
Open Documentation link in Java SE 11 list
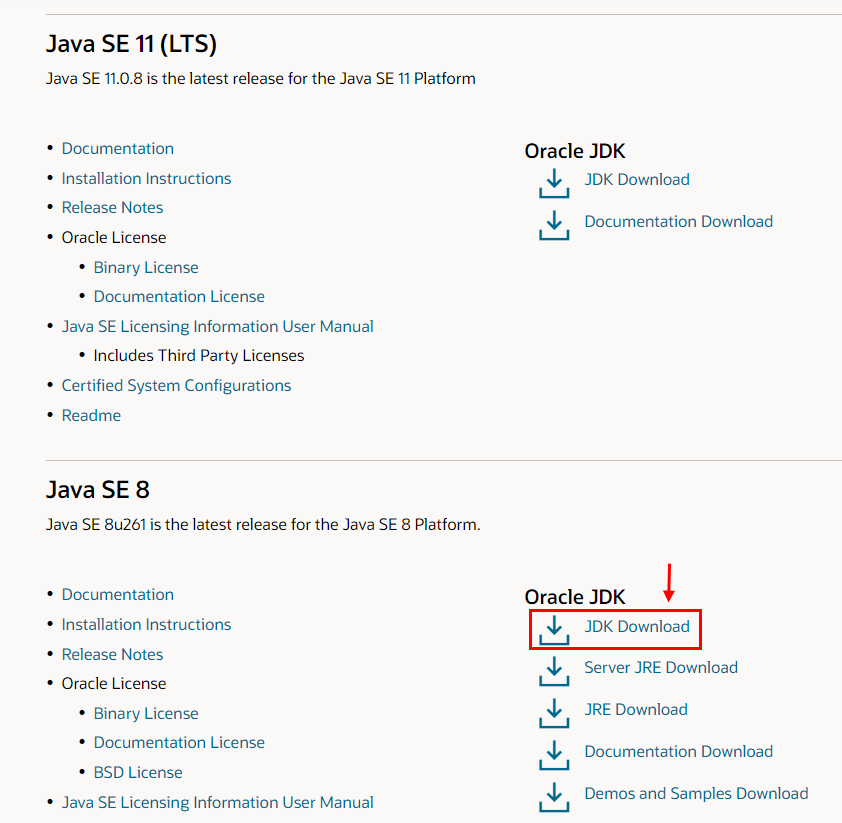coord(118,148)
